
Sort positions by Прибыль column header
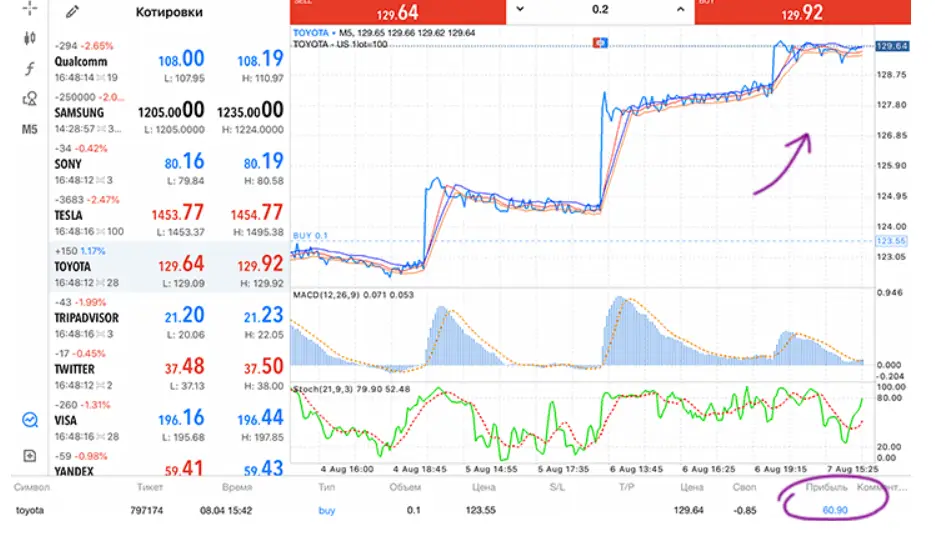pyautogui.click(x=826, y=488)
